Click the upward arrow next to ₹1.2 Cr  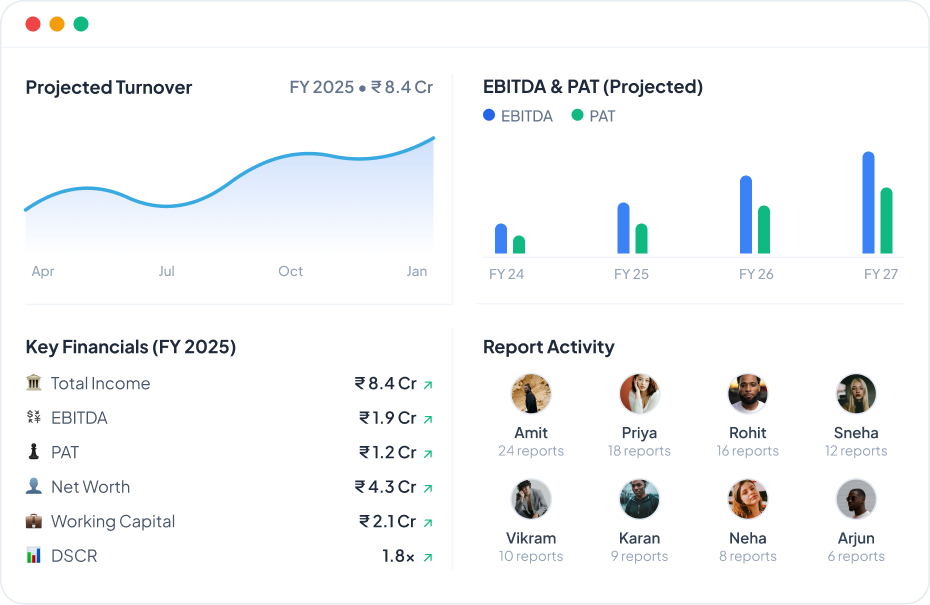428,454
